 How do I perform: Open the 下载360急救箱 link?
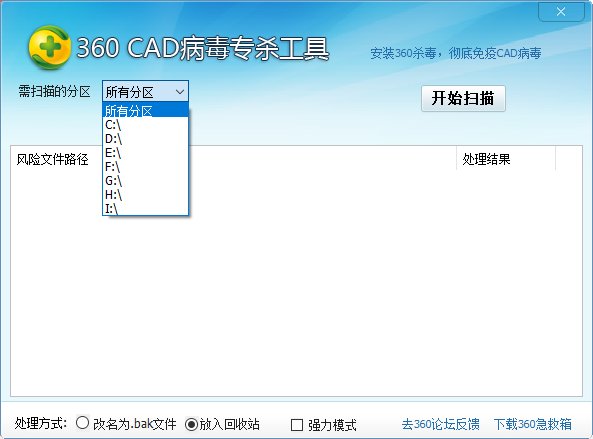[x=532, y=424]
